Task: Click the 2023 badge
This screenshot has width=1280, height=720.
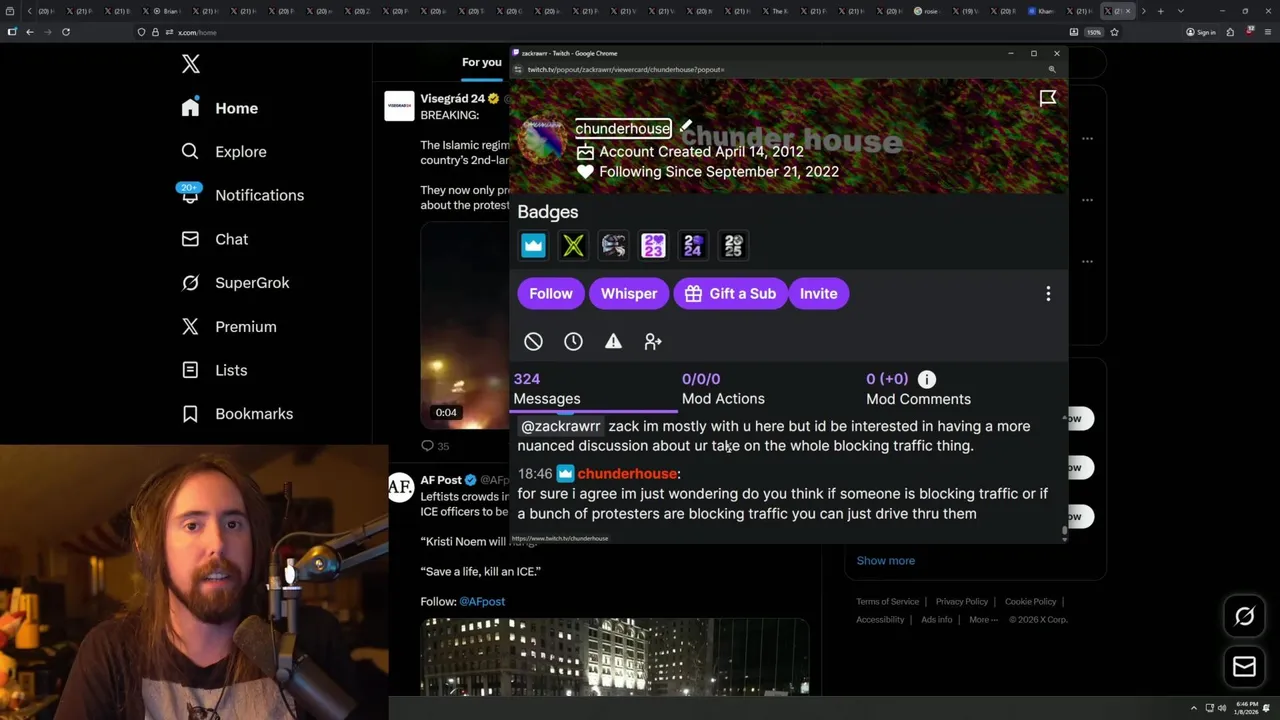Action: click(653, 245)
